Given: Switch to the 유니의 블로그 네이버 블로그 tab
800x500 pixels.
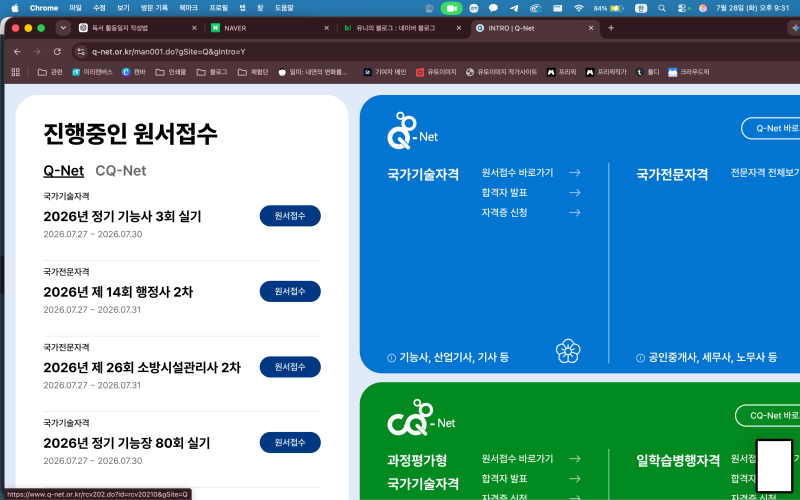Looking at the screenshot, I should tap(401, 28).
